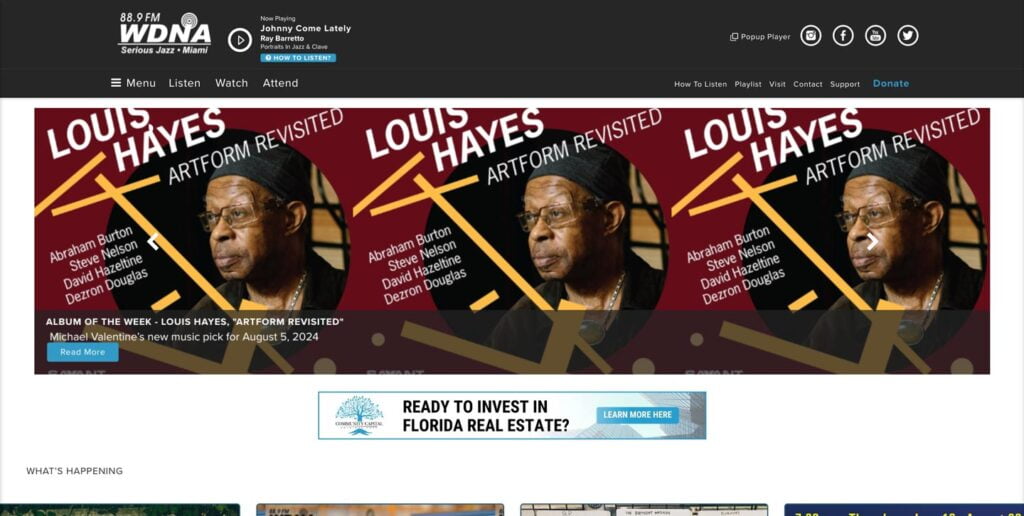1024x516 pixels.
Task: Open the Watch menu item
Action: 231,83
